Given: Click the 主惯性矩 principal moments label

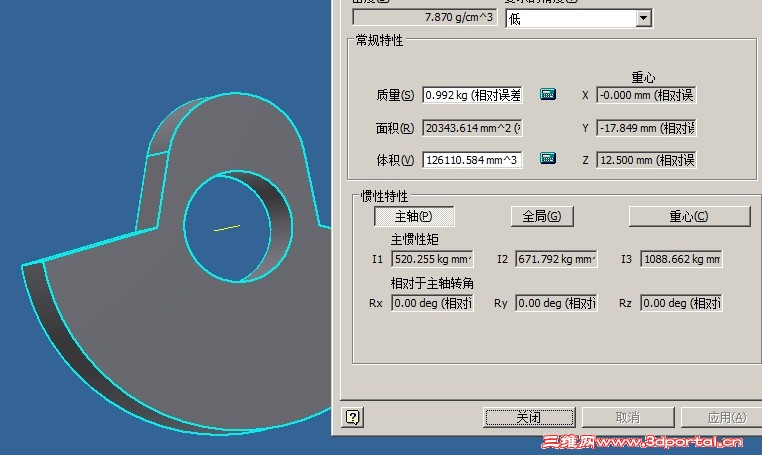Looking at the screenshot, I should click(x=415, y=239).
